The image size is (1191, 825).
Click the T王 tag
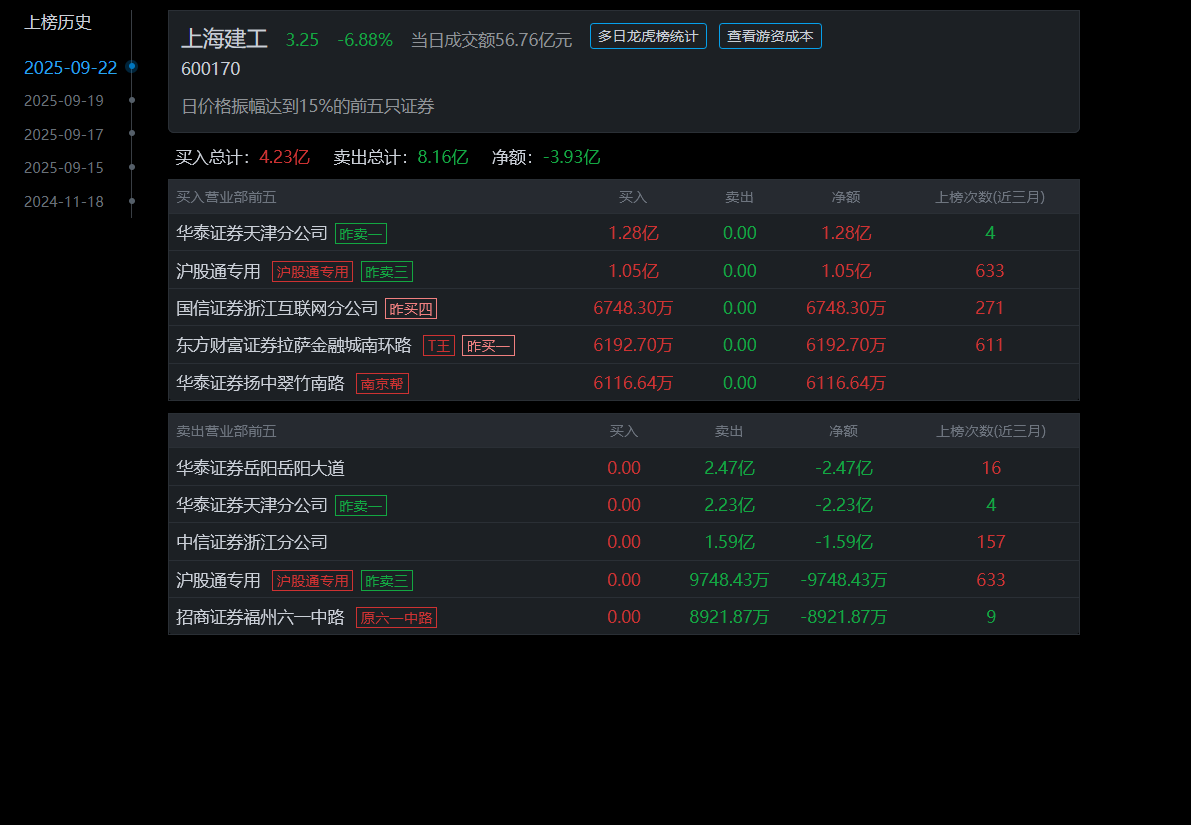pos(439,346)
